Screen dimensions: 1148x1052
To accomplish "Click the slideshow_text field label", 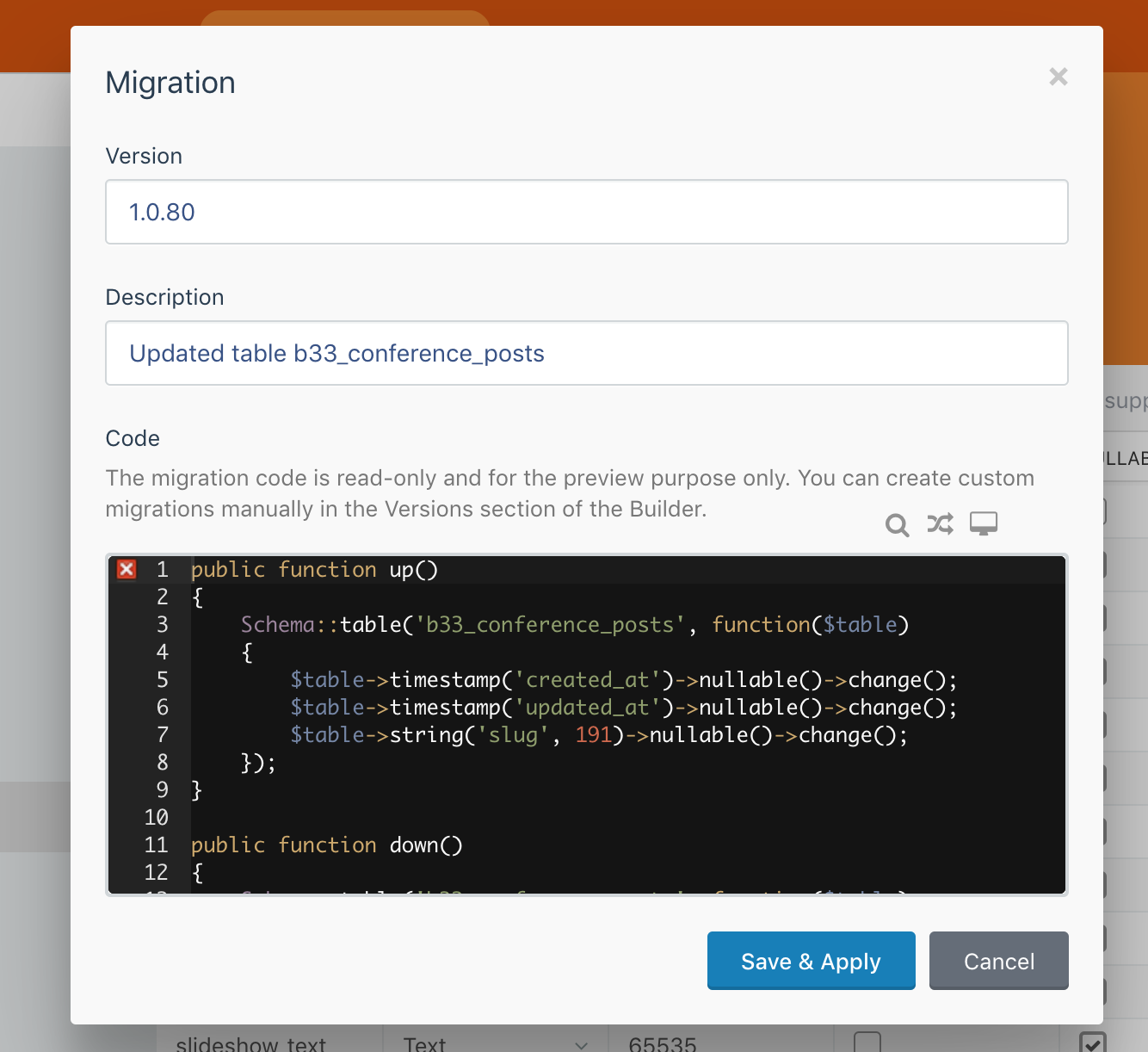I will [x=250, y=1043].
